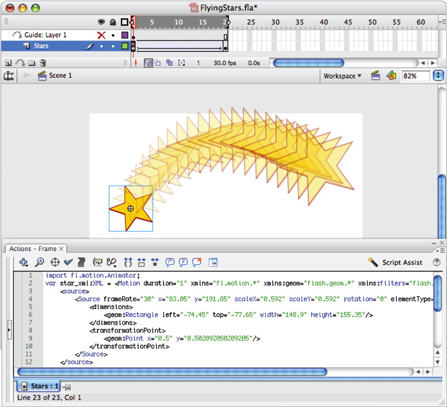This screenshot has height=407, width=447.
Task: Click the pin script icon
Action: [x=67, y=387]
